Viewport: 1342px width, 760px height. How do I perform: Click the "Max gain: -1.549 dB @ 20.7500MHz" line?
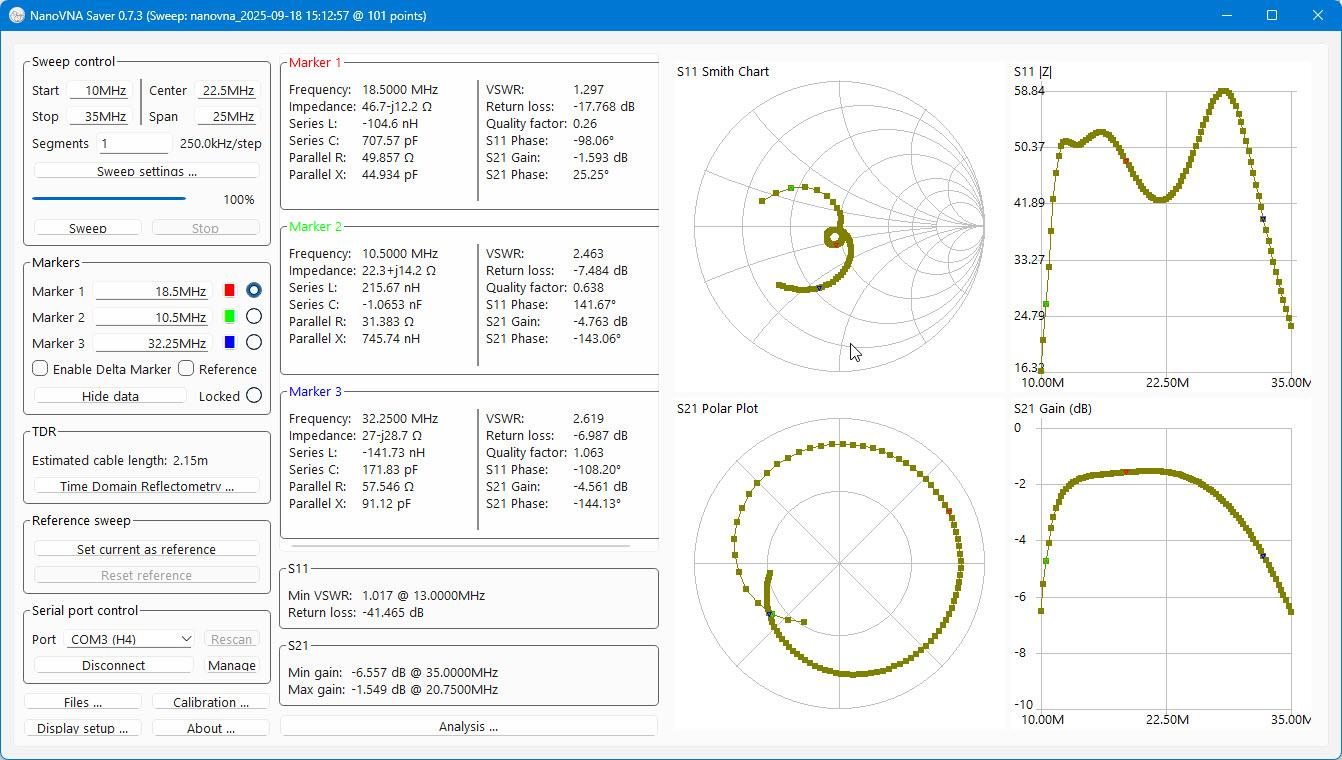tap(393, 689)
